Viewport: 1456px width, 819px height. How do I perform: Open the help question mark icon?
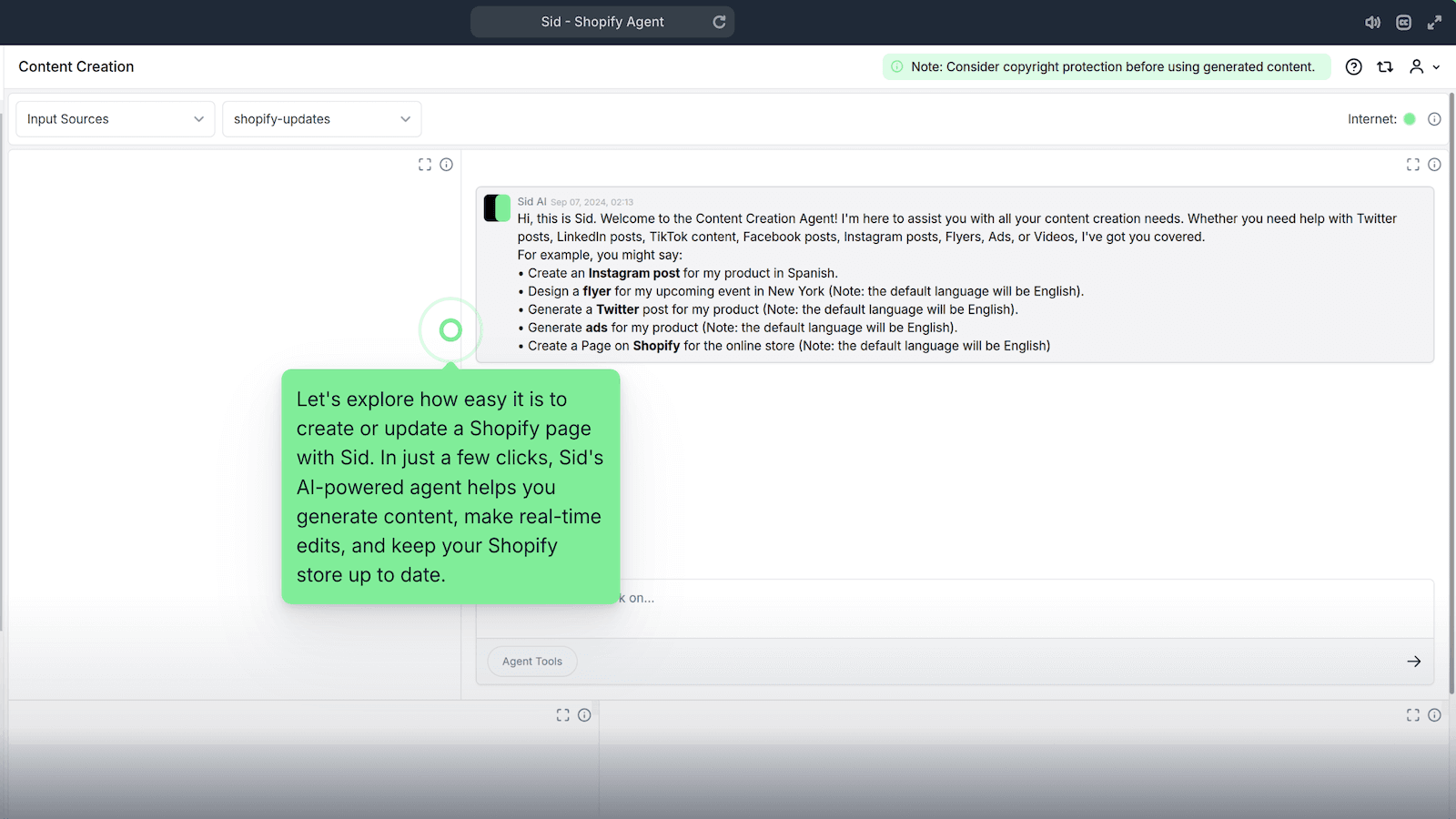[x=1353, y=66]
